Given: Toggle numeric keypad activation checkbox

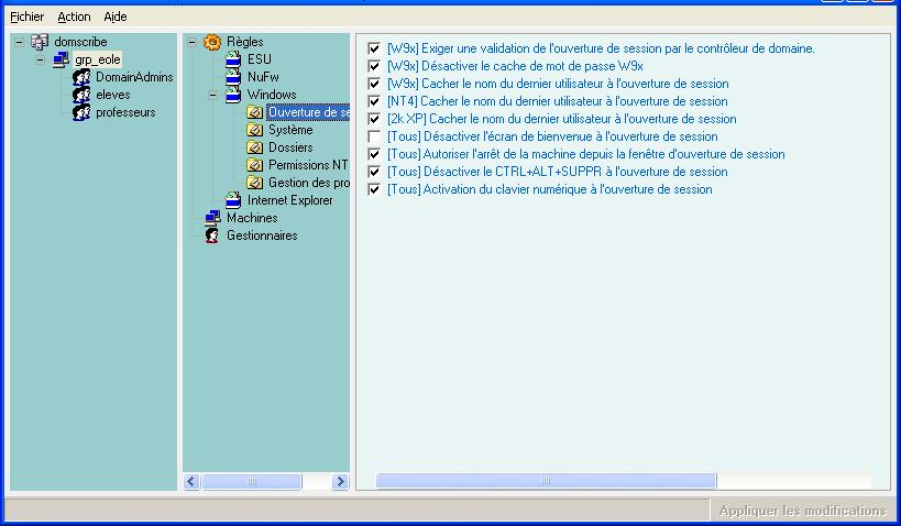Looking at the screenshot, I should [x=374, y=190].
